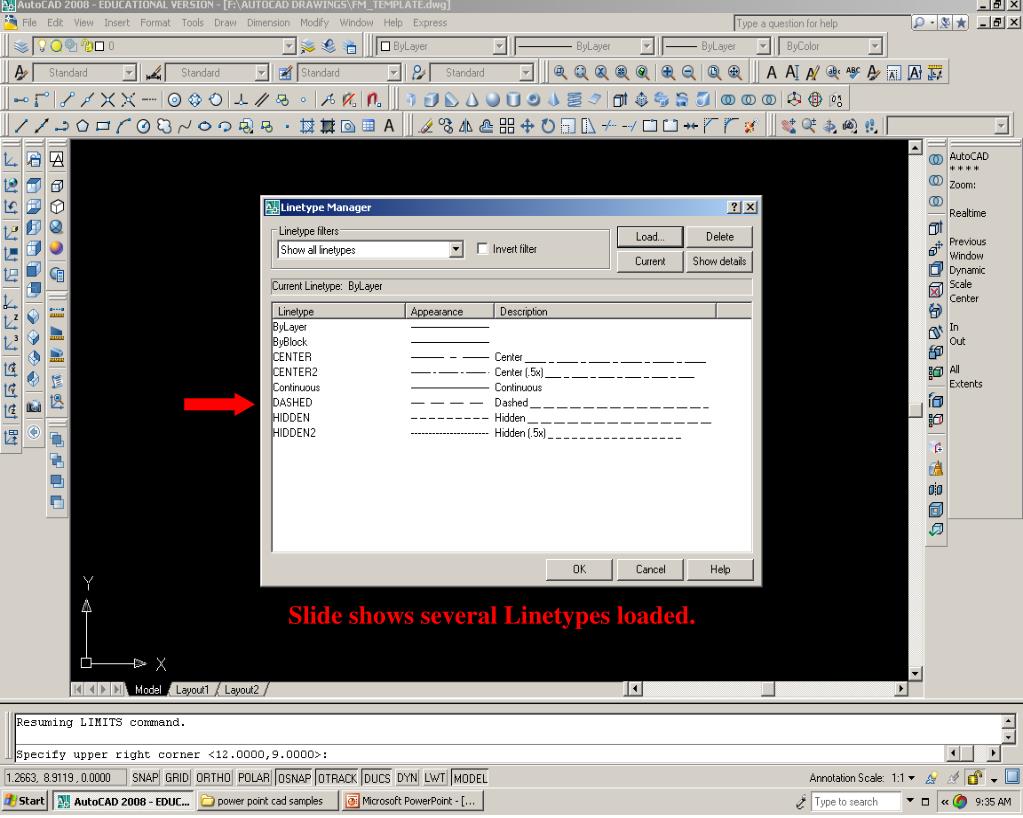1023x818 pixels.
Task: Cancel the Linetype Manager dialog
Action: 650,569
